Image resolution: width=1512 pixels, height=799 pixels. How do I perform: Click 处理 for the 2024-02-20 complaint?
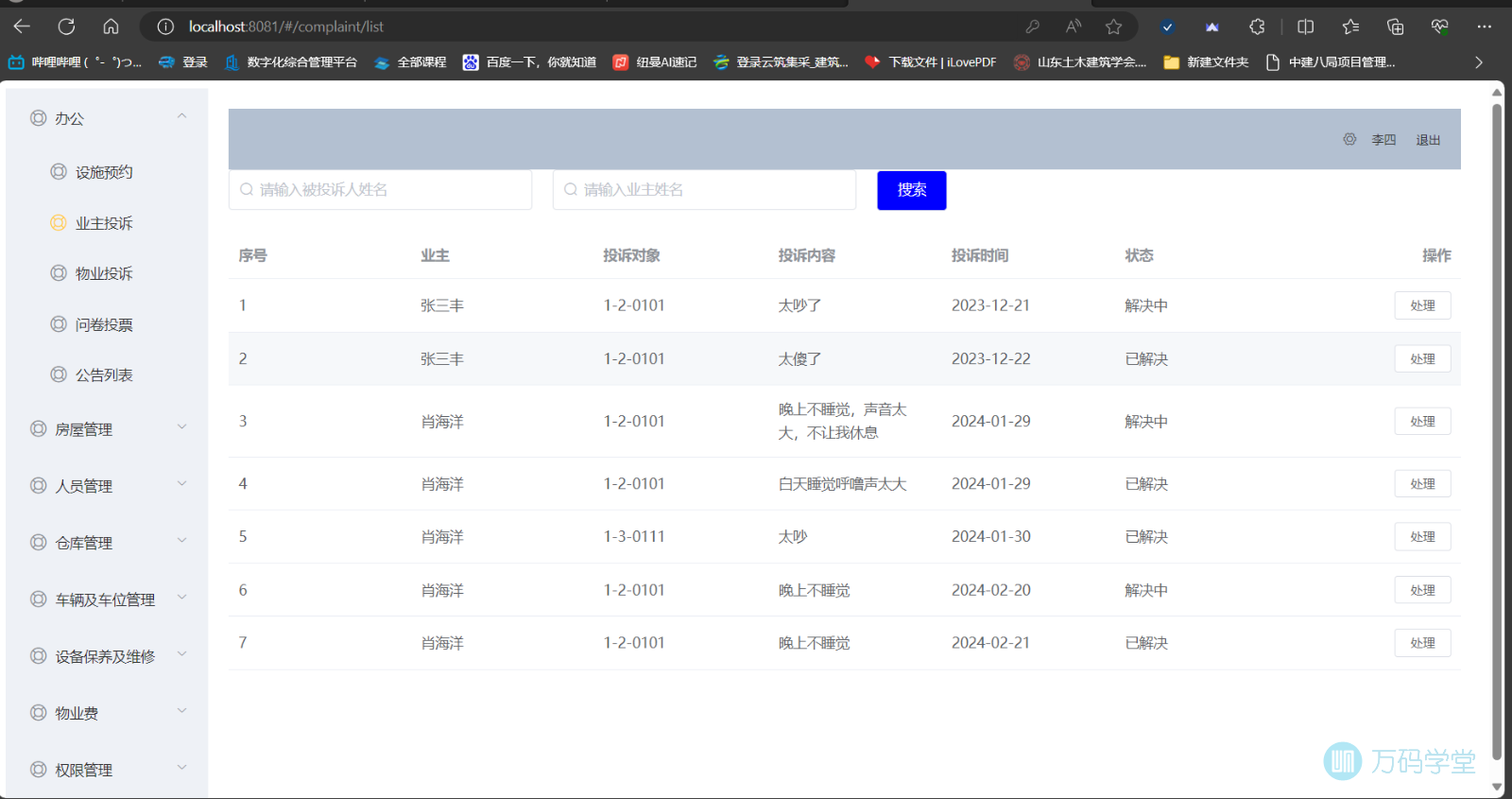coord(1422,590)
